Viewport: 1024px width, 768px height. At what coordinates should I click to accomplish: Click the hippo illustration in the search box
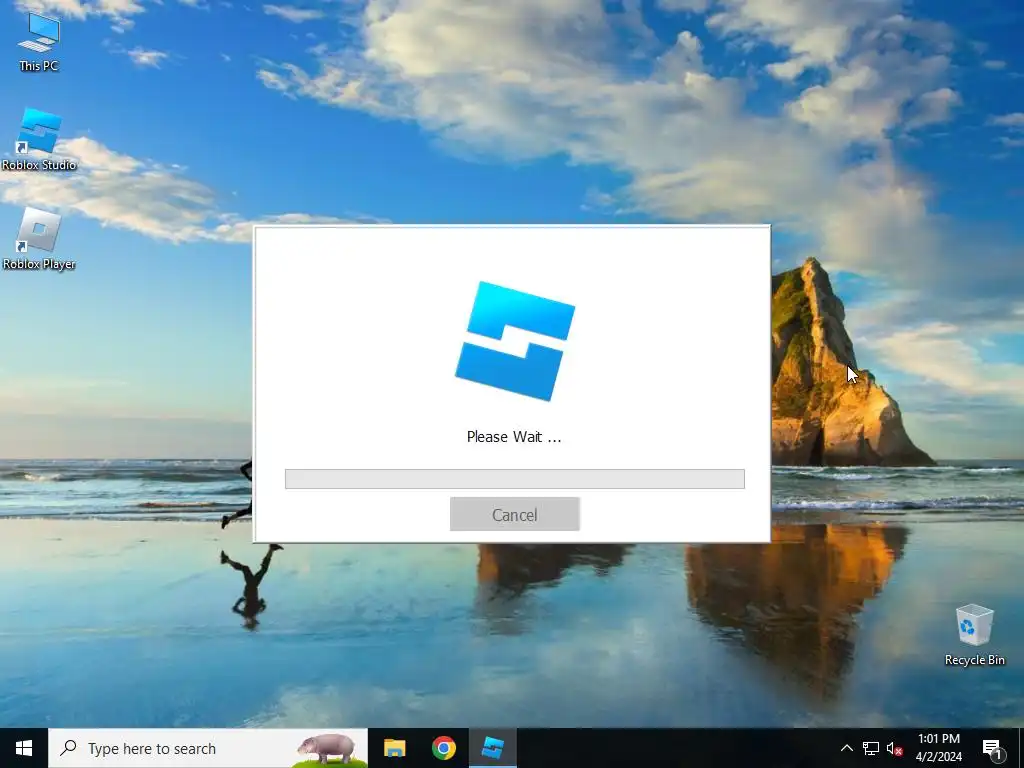(x=327, y=749)
